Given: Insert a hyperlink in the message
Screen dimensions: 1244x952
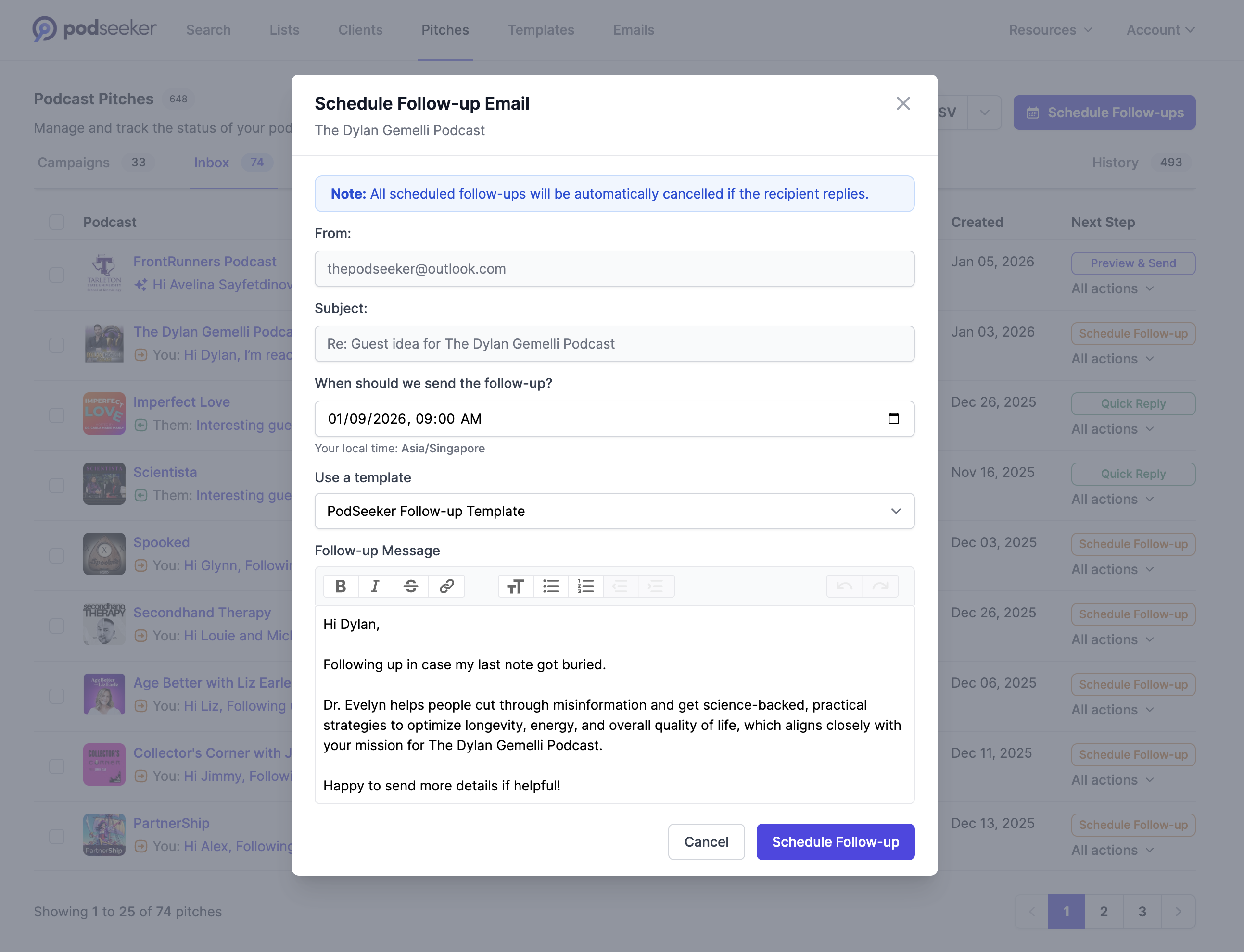Looking at the screenshot, I should [447, 586].
